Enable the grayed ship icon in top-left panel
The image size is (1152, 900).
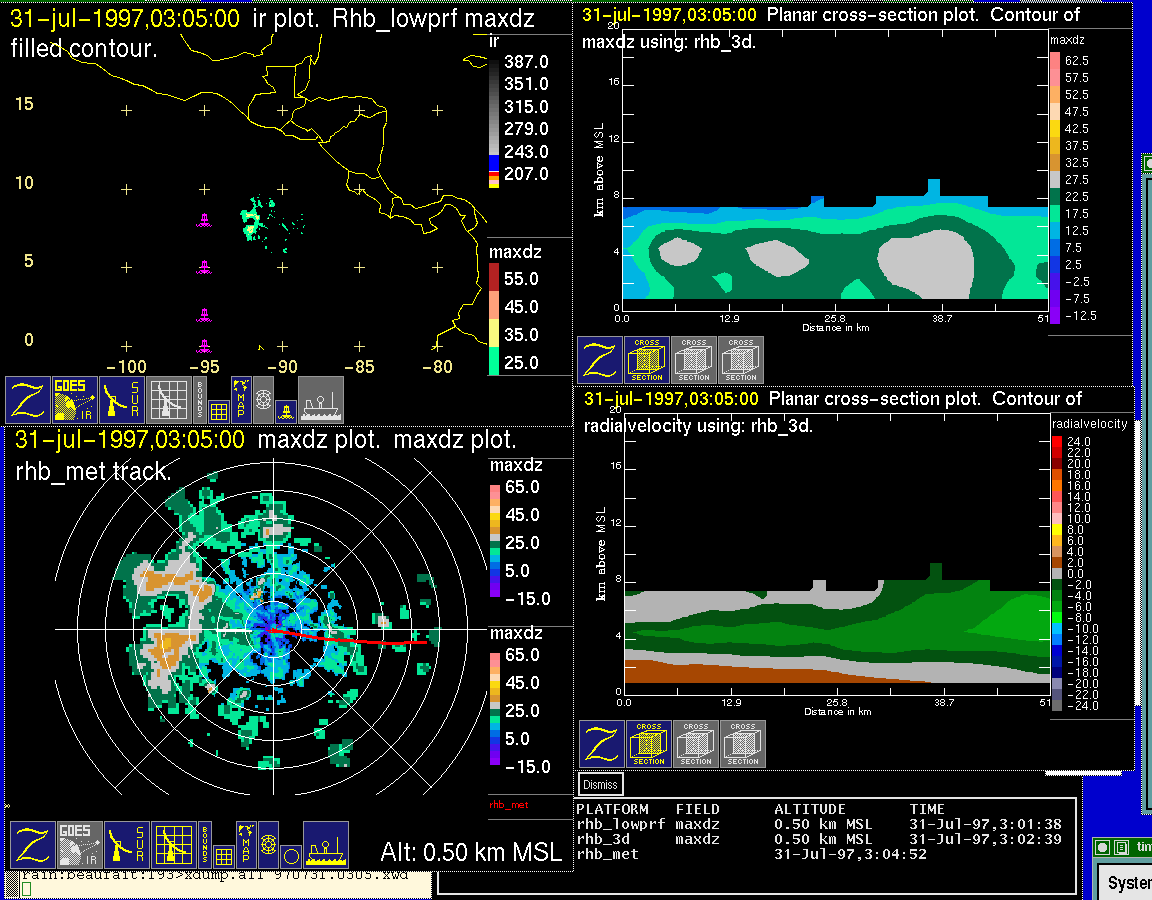pyautogui.click(x=321, y=400)
